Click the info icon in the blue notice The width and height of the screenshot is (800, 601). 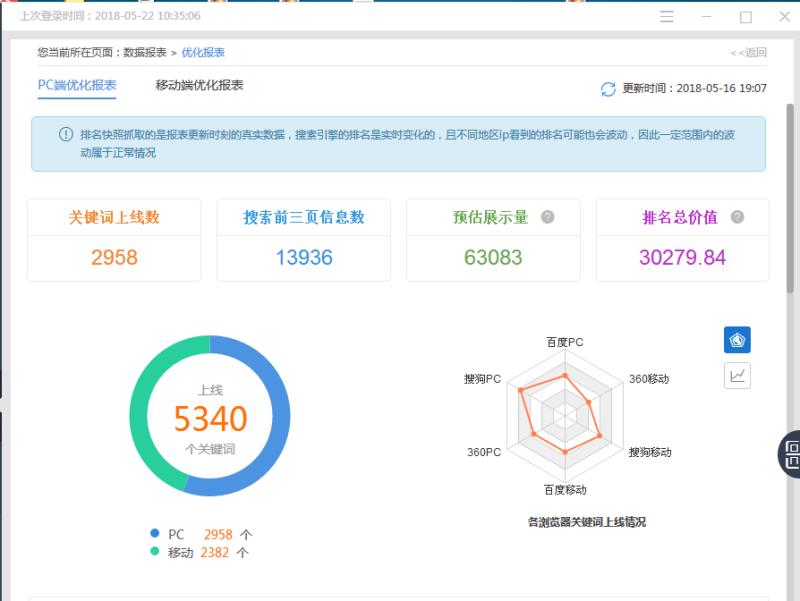(x=66, y=134)
